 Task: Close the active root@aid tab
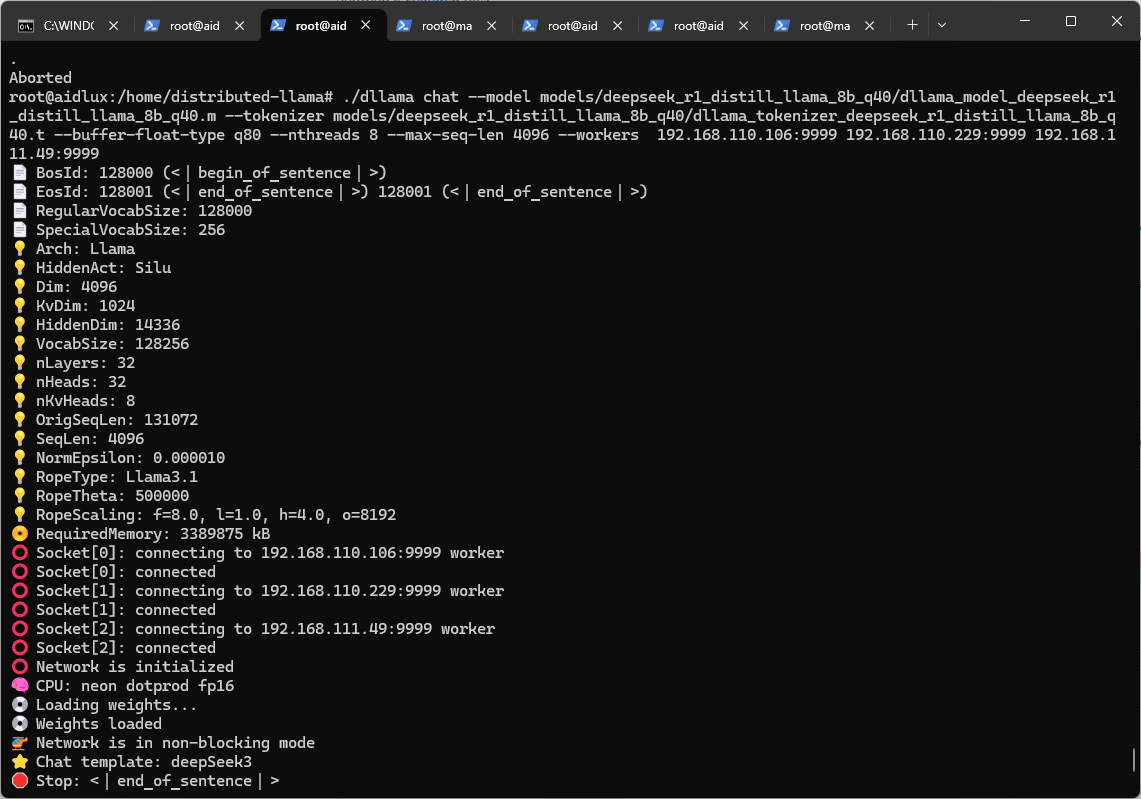(x=365, y=25)
